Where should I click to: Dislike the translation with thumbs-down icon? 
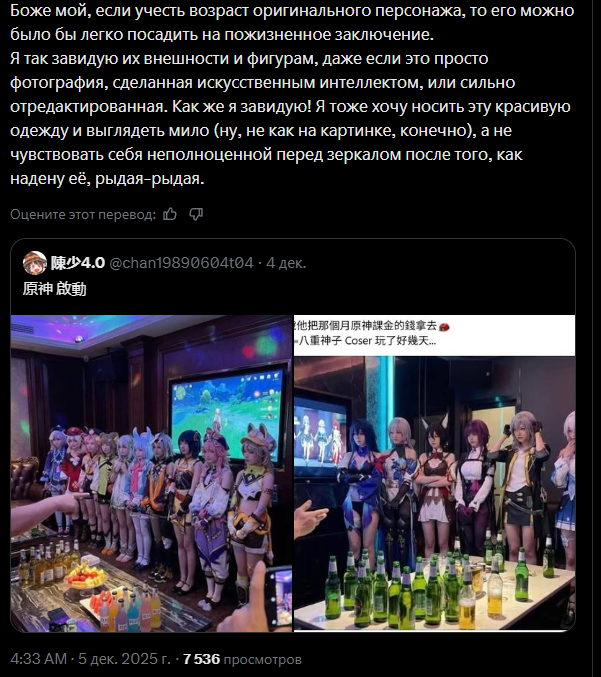196,214
